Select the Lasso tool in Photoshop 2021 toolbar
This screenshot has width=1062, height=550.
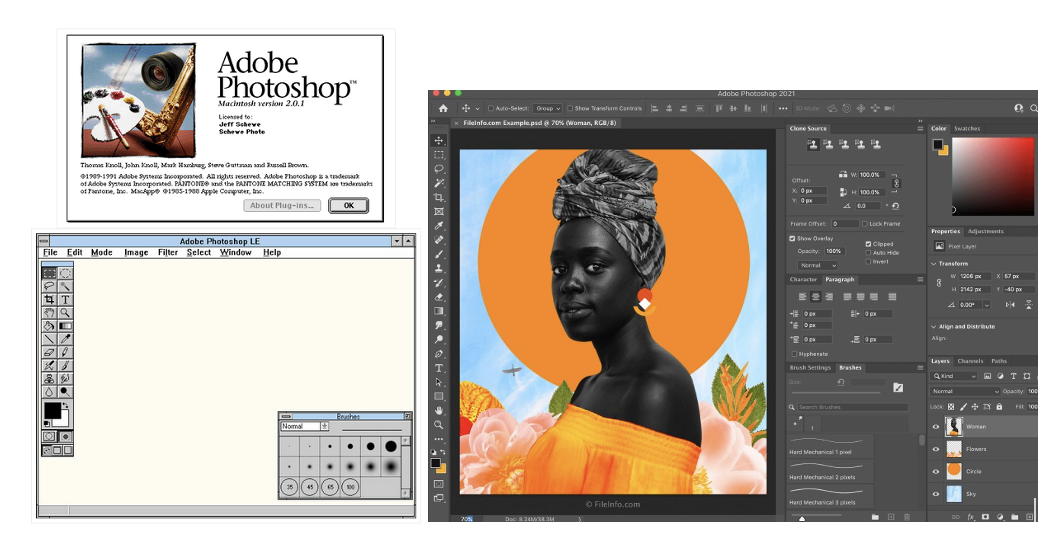pyautogui.click(x=439, y=169)
